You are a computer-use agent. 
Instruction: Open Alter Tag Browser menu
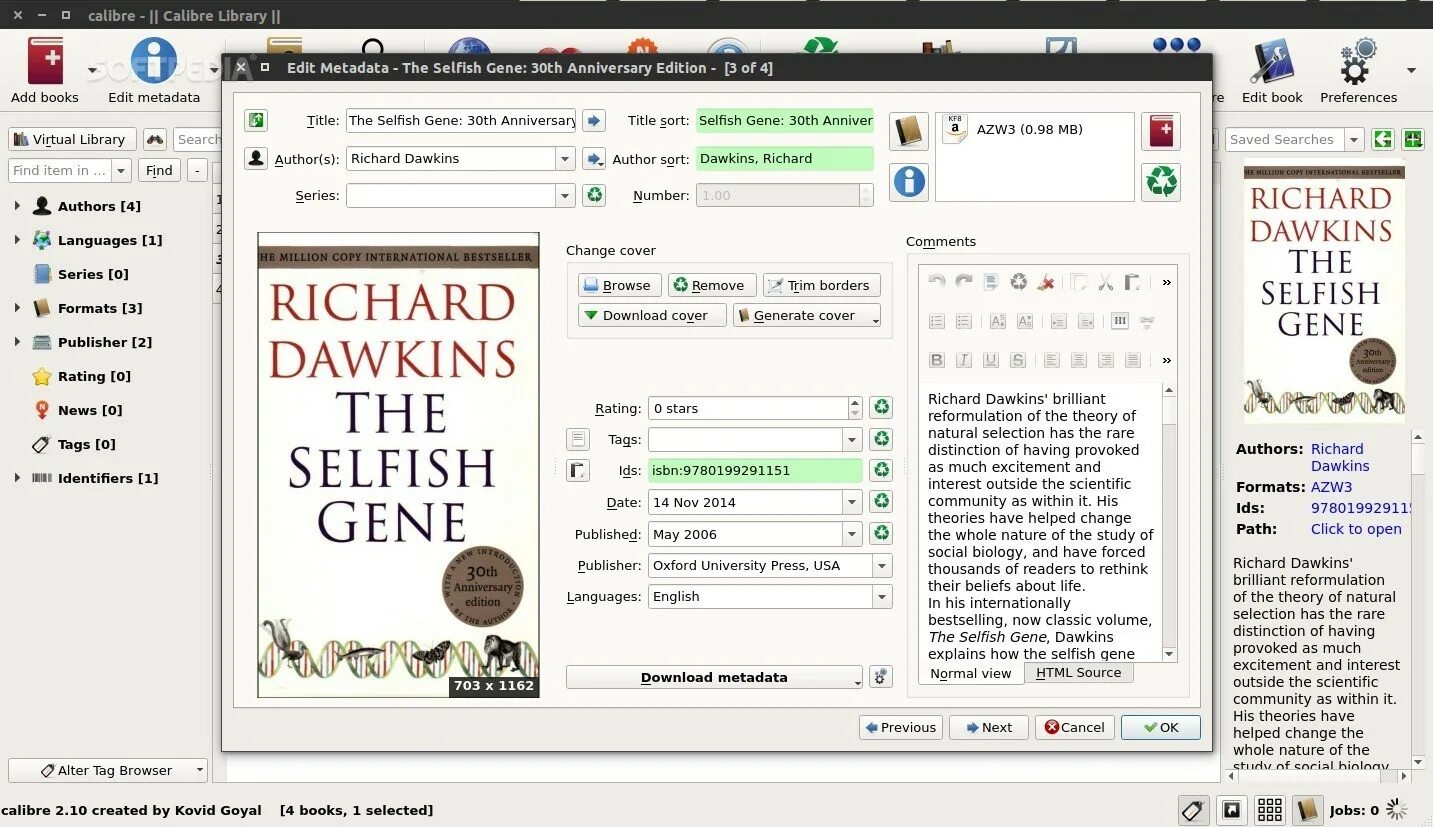pyautogui.click(x=108, y=770)
